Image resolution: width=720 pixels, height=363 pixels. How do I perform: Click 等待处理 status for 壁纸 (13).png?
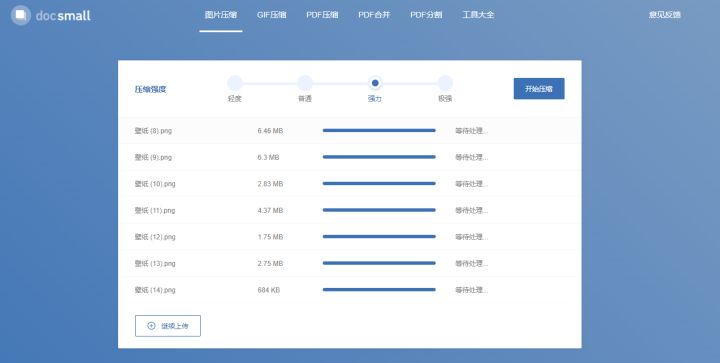coord(471,264)
